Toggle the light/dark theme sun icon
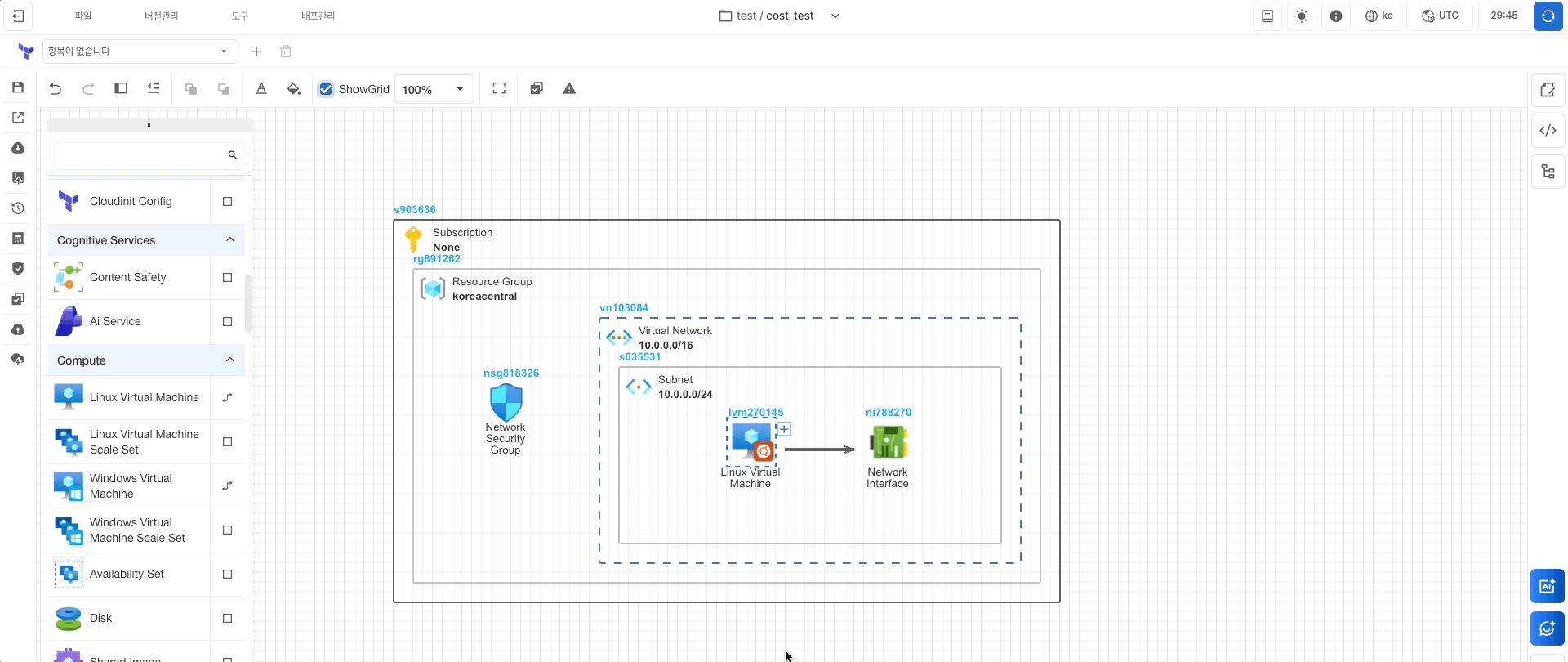The image size is (1568, 662). [x=1302, y=16]
